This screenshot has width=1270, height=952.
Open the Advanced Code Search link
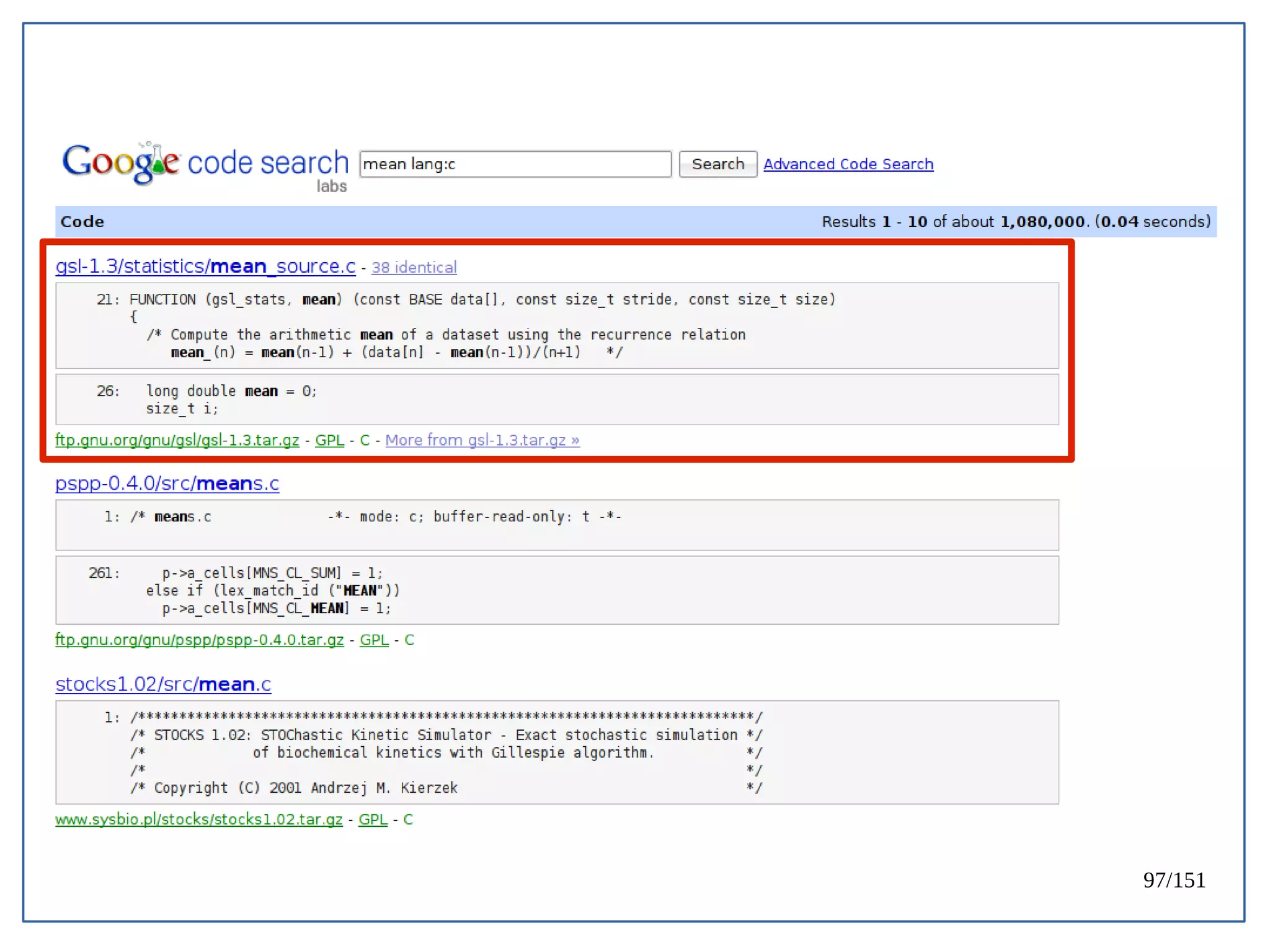[848, 164]
